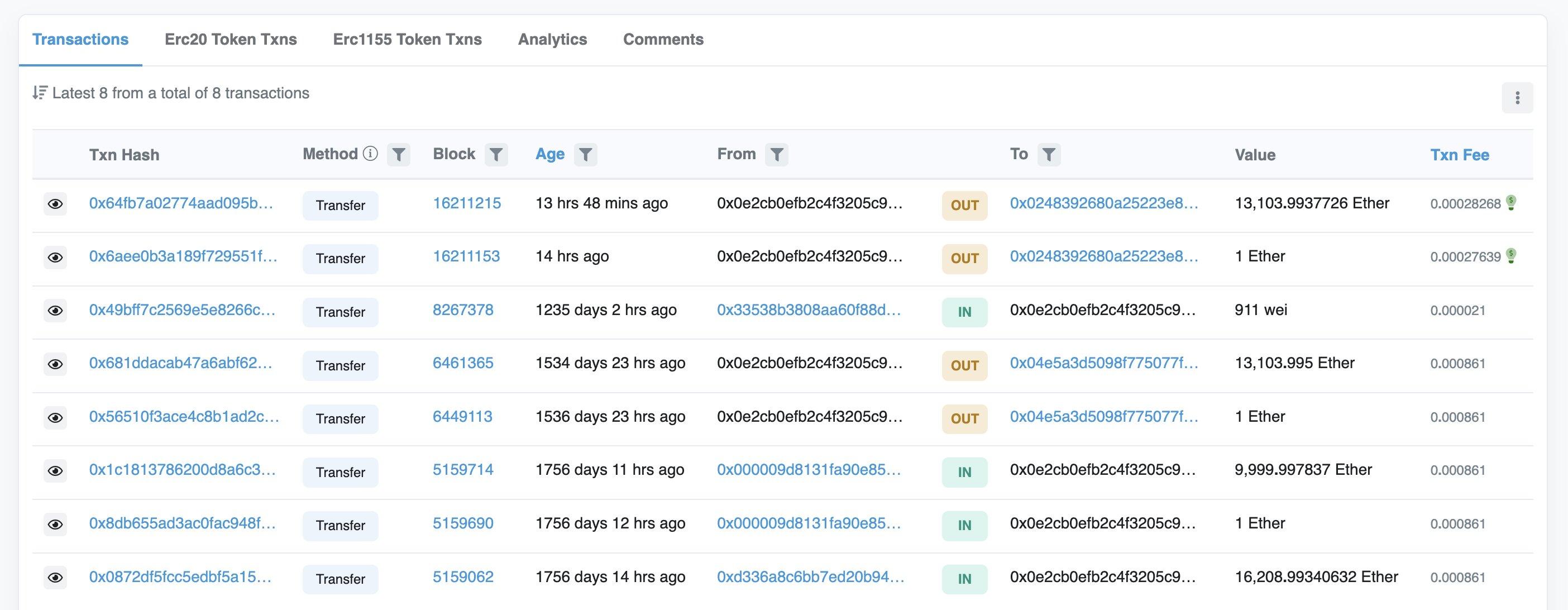Open recipient address 0x04e5a3d5098f775077f in 13,103.995 Ether row
Image resolution: width=1568 pixels, height=610 pixels.
coord(1103,364)
